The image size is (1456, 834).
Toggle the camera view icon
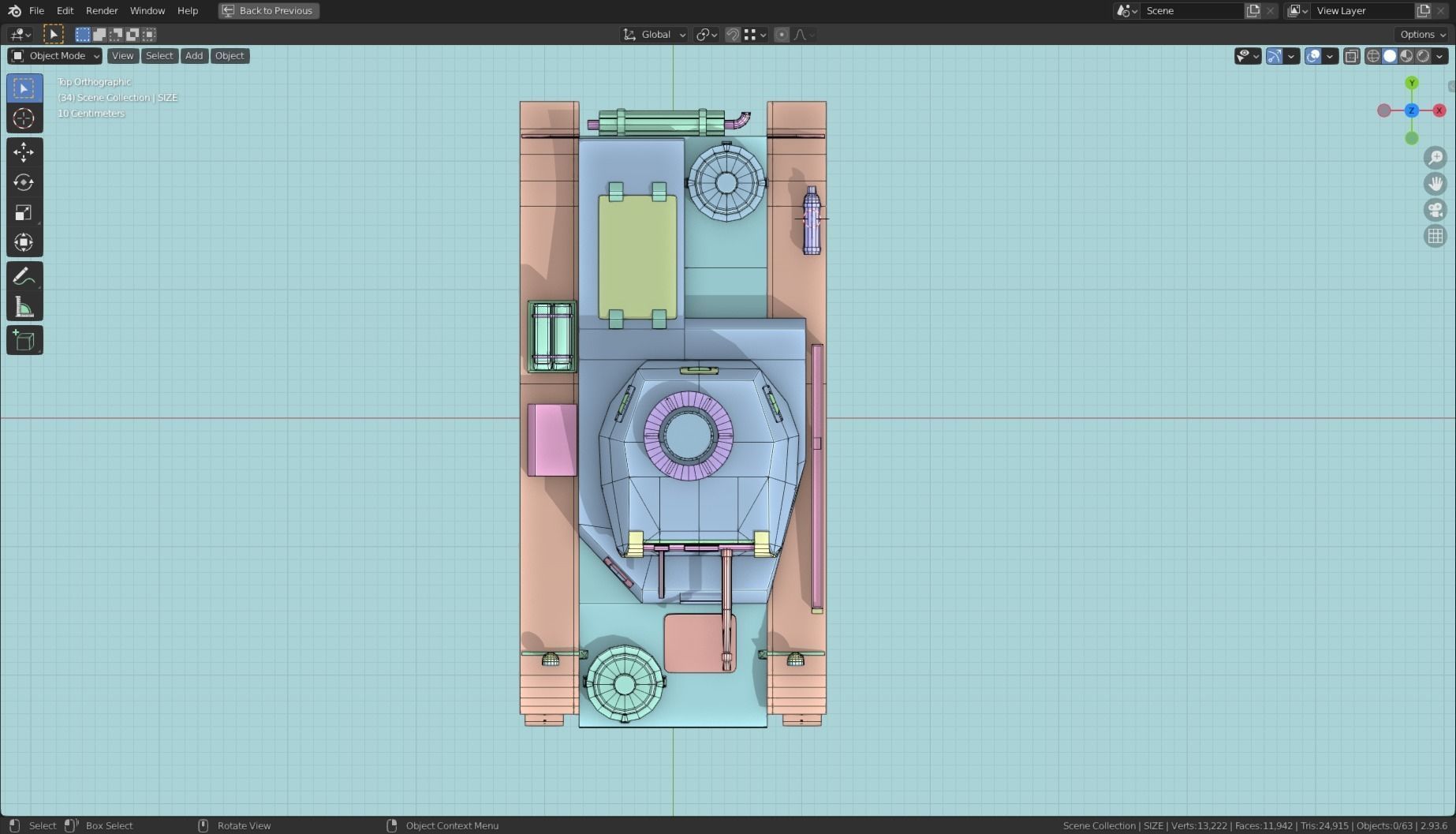1435,210
